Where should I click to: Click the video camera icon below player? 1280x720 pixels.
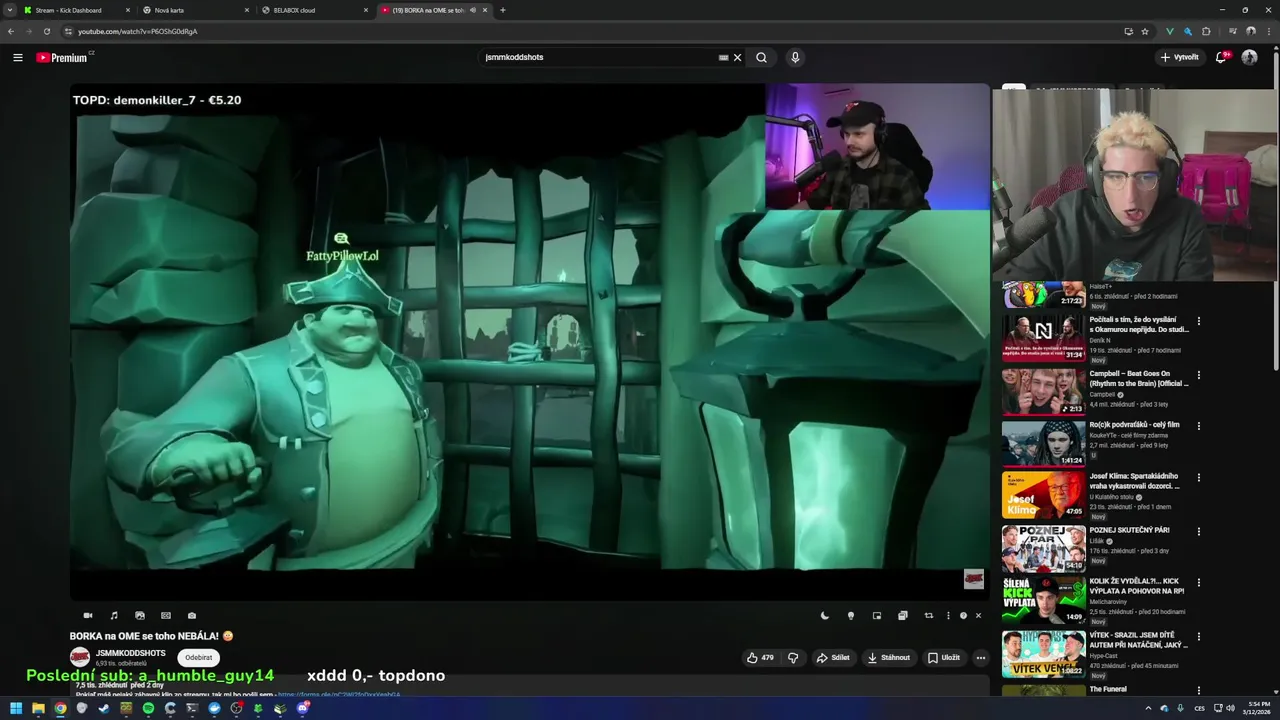(88, 615)
